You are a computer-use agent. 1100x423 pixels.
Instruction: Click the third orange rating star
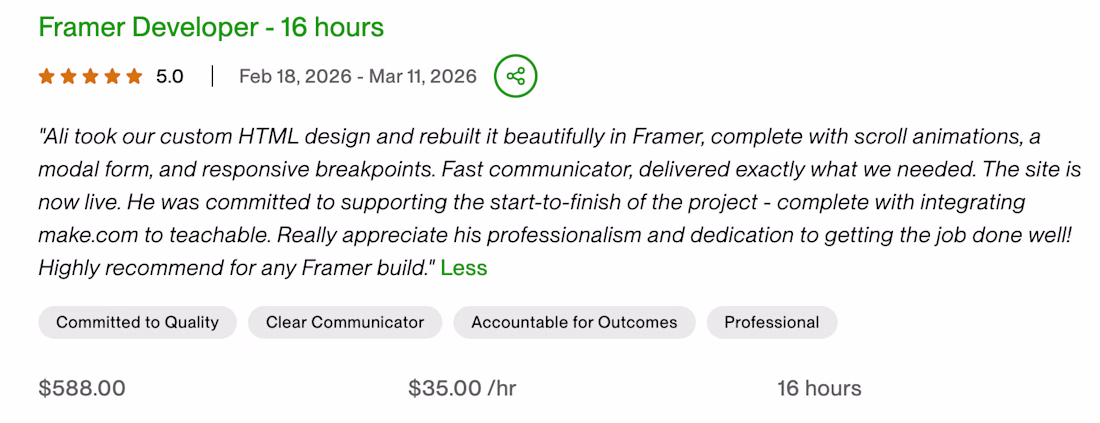pyautogui.click(x=90, y=76)
